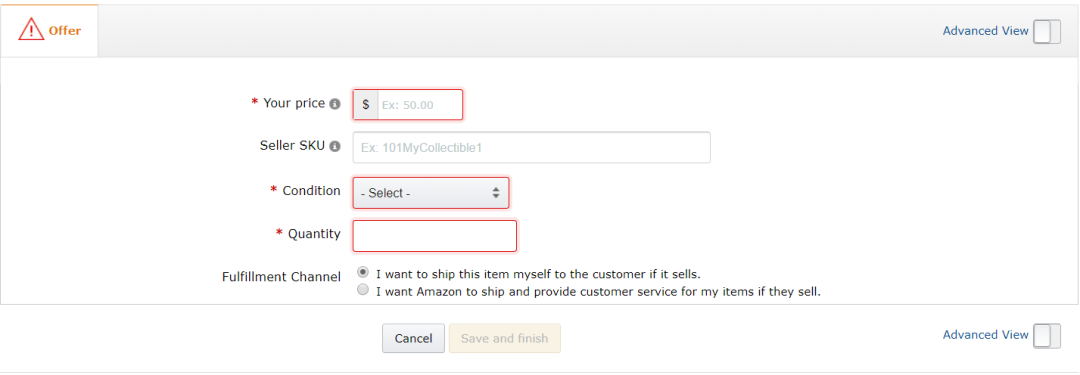Choose Amazon to ship and provide service
Image resolution: width=1080 pixels, height=375 pixels.
tap(363, 290)
